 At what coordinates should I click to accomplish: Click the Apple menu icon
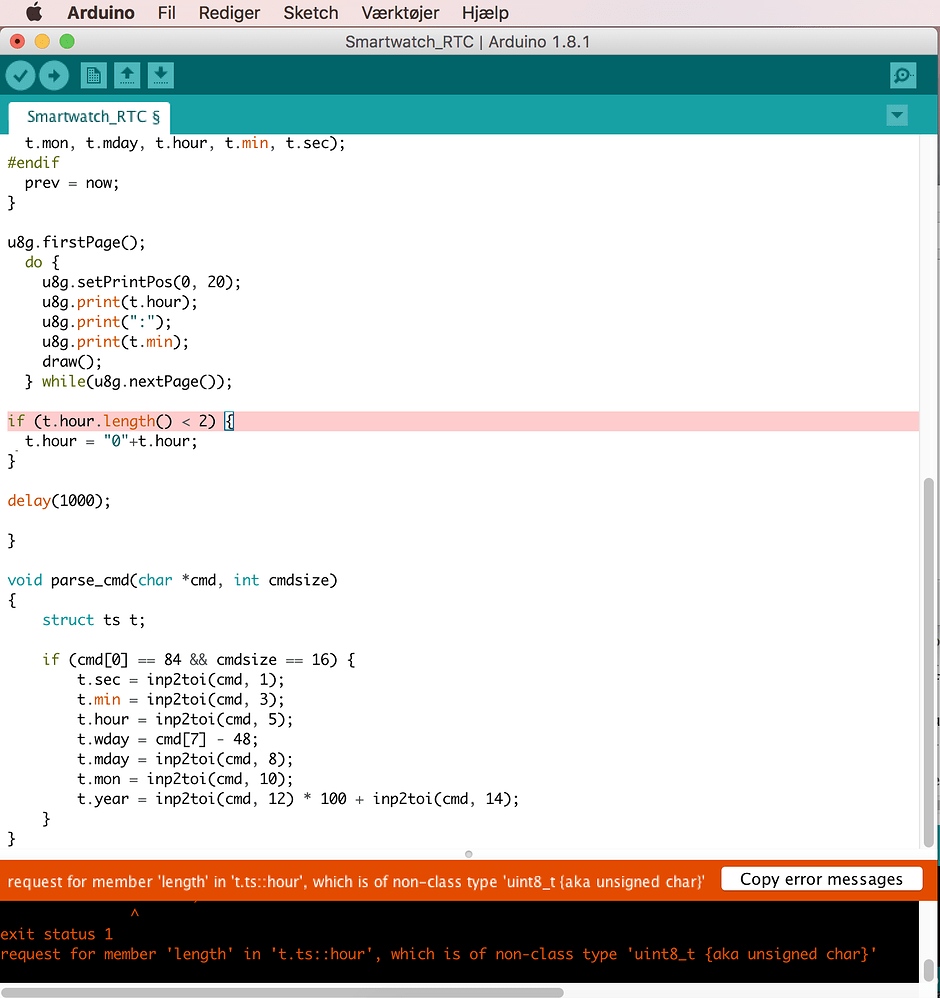33,13
